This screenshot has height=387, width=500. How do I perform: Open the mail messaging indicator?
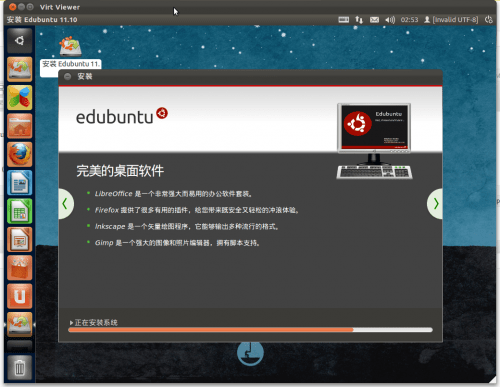pyautogui.click(x=374, y=20)
